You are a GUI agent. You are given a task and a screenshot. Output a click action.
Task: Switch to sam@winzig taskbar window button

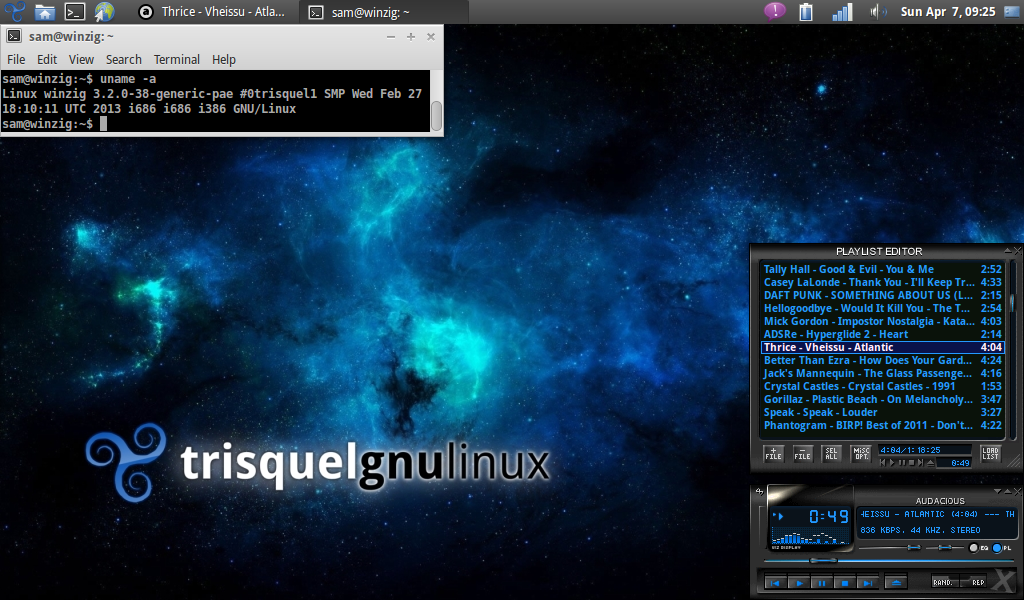tap(384, 12)
